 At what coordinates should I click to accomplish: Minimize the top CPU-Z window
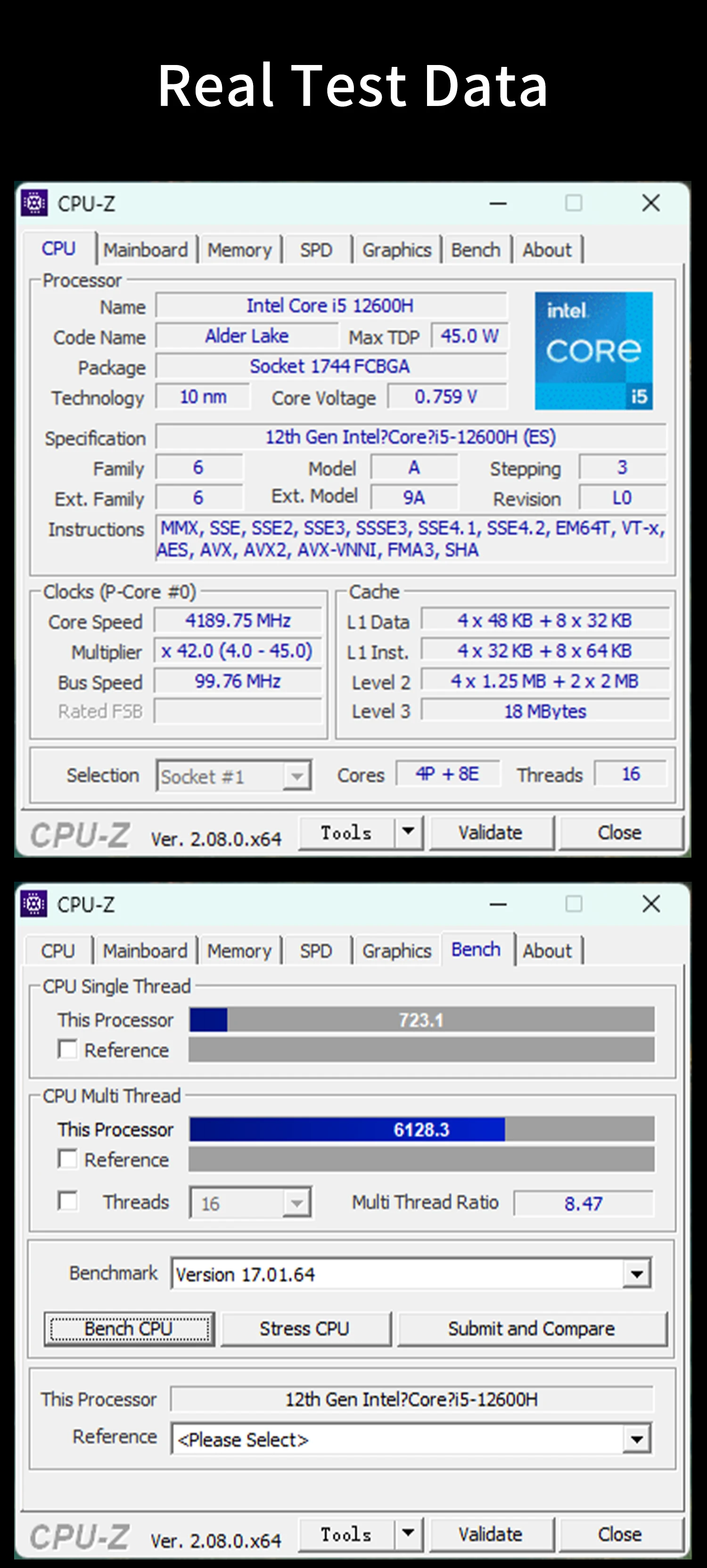coord(498,204)
